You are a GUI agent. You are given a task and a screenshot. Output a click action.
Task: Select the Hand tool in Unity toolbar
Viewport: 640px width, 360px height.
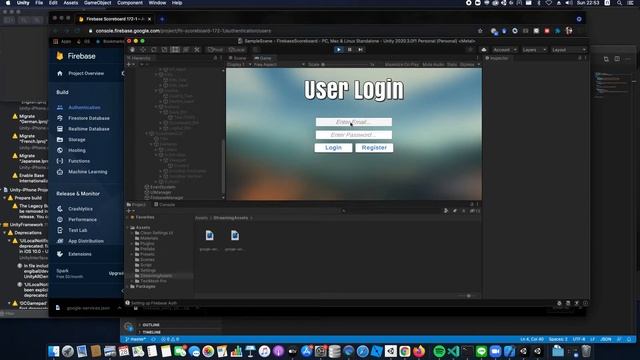pos(132,50)
